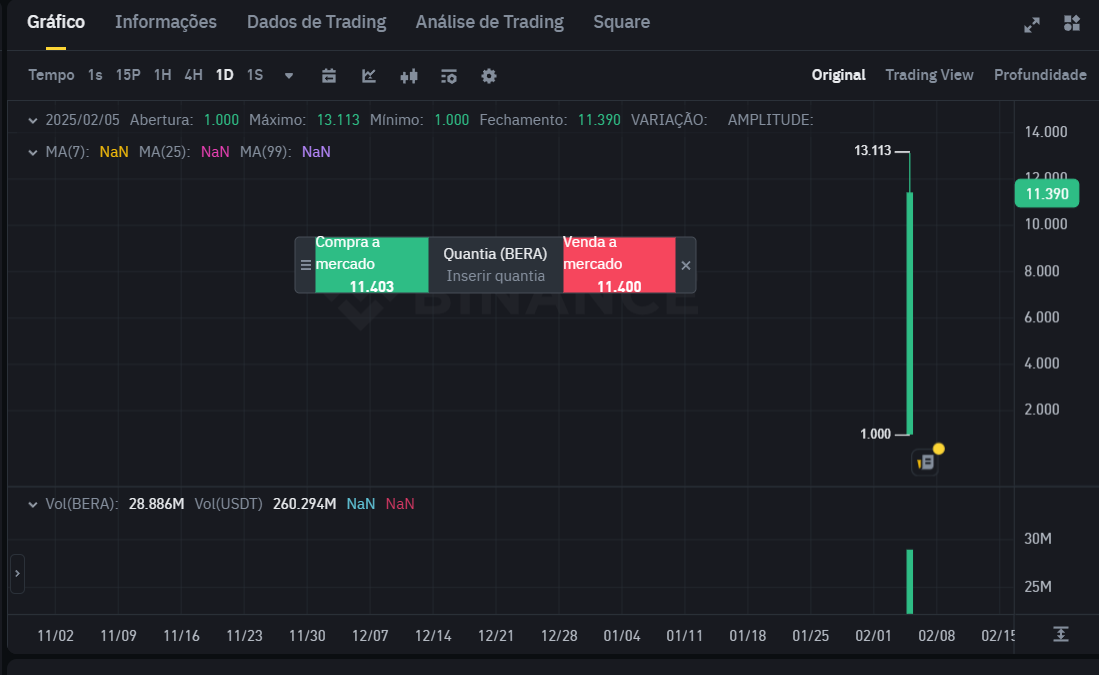The height and width of the screenshot is (675, 1099).
Task: Select the 1H time interval
Action: point(163,75)
